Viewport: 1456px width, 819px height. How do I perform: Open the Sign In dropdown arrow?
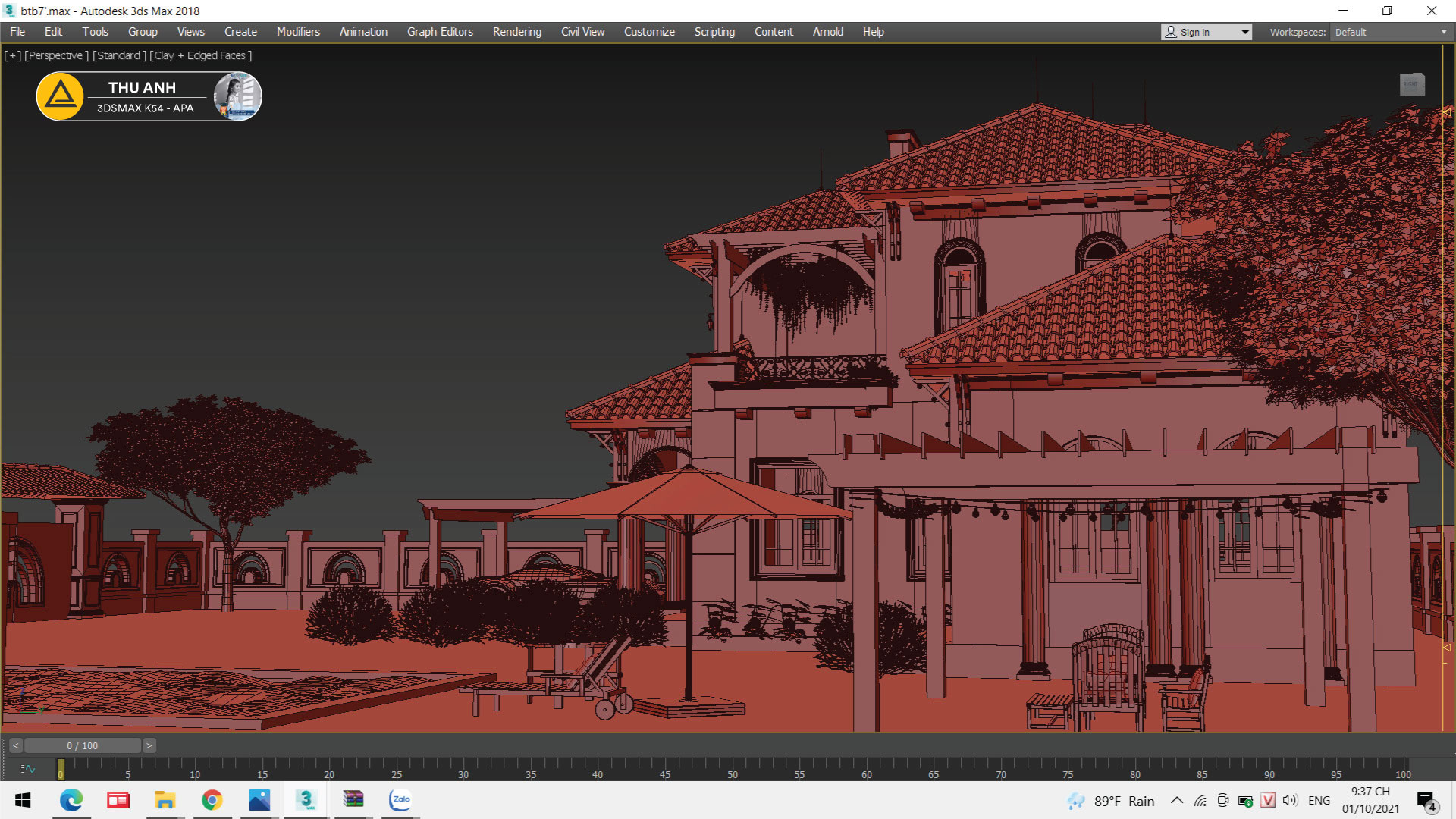1244,32
